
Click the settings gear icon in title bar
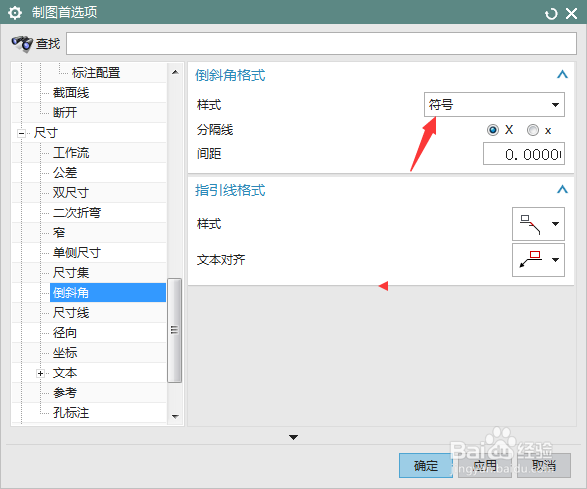[x=15, y=13]
